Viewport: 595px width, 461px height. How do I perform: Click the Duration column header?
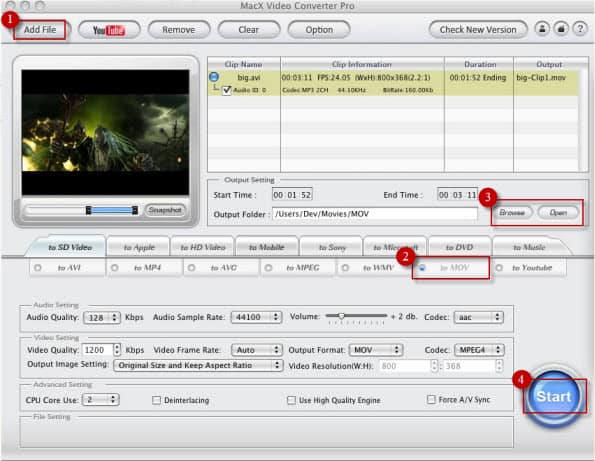[479, 64]
